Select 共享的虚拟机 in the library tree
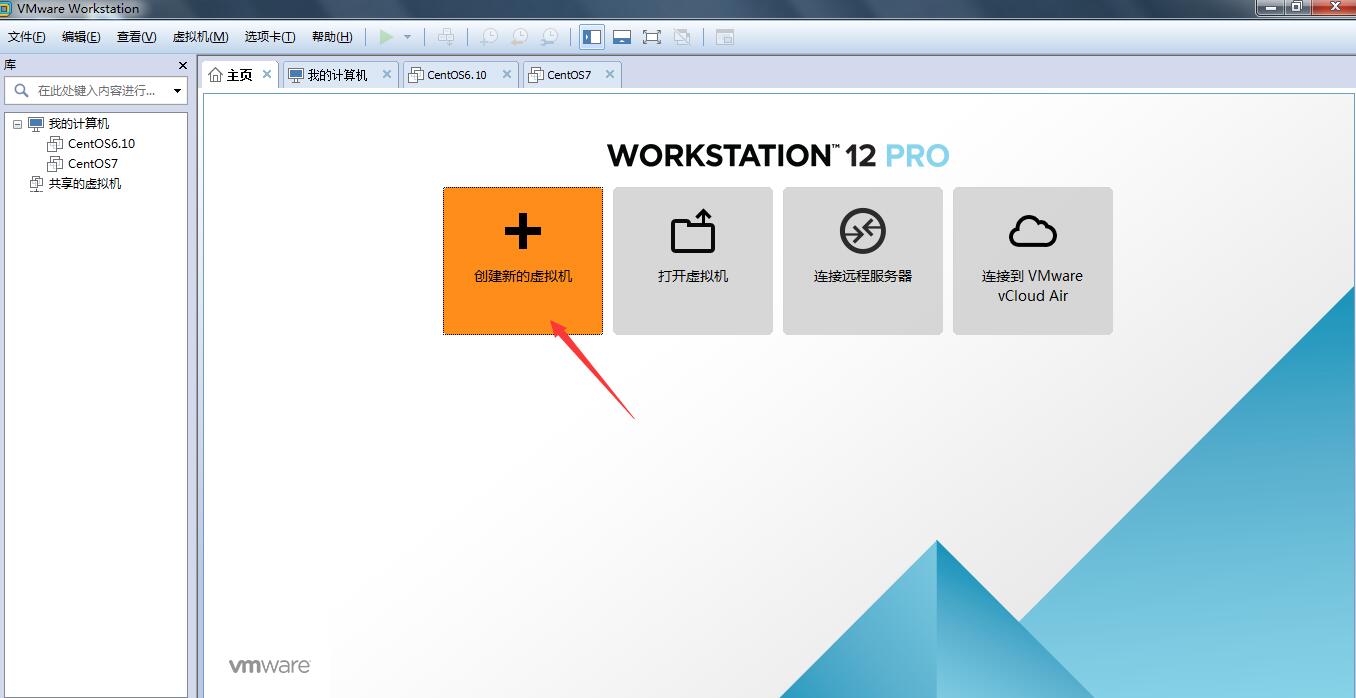The height and width of the screenshot is (698, 1356). (x=85, y=184)
